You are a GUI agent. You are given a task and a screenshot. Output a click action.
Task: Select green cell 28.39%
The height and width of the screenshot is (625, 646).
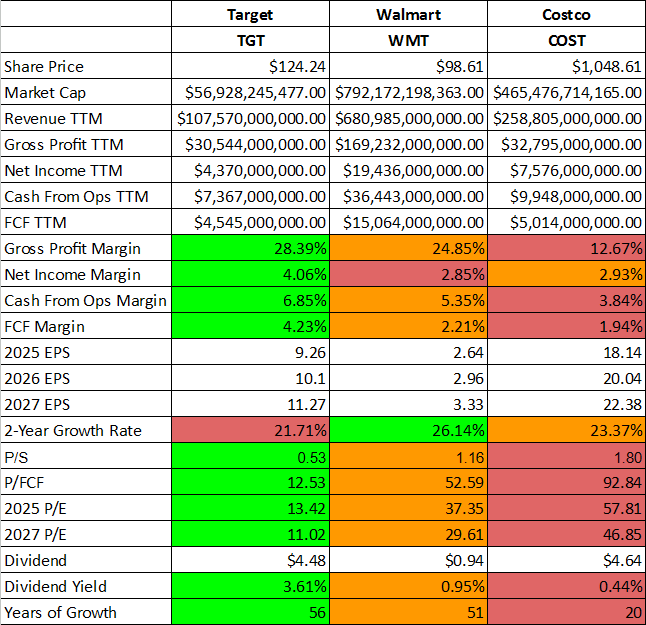point(250,248)
